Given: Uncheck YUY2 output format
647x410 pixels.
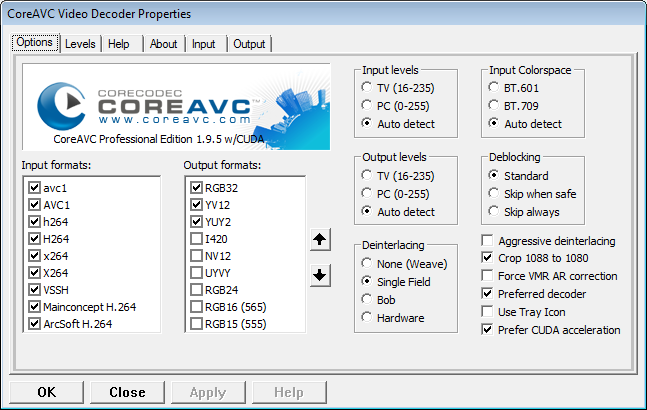Looking at the screenshot, I should tap(196, 222).
